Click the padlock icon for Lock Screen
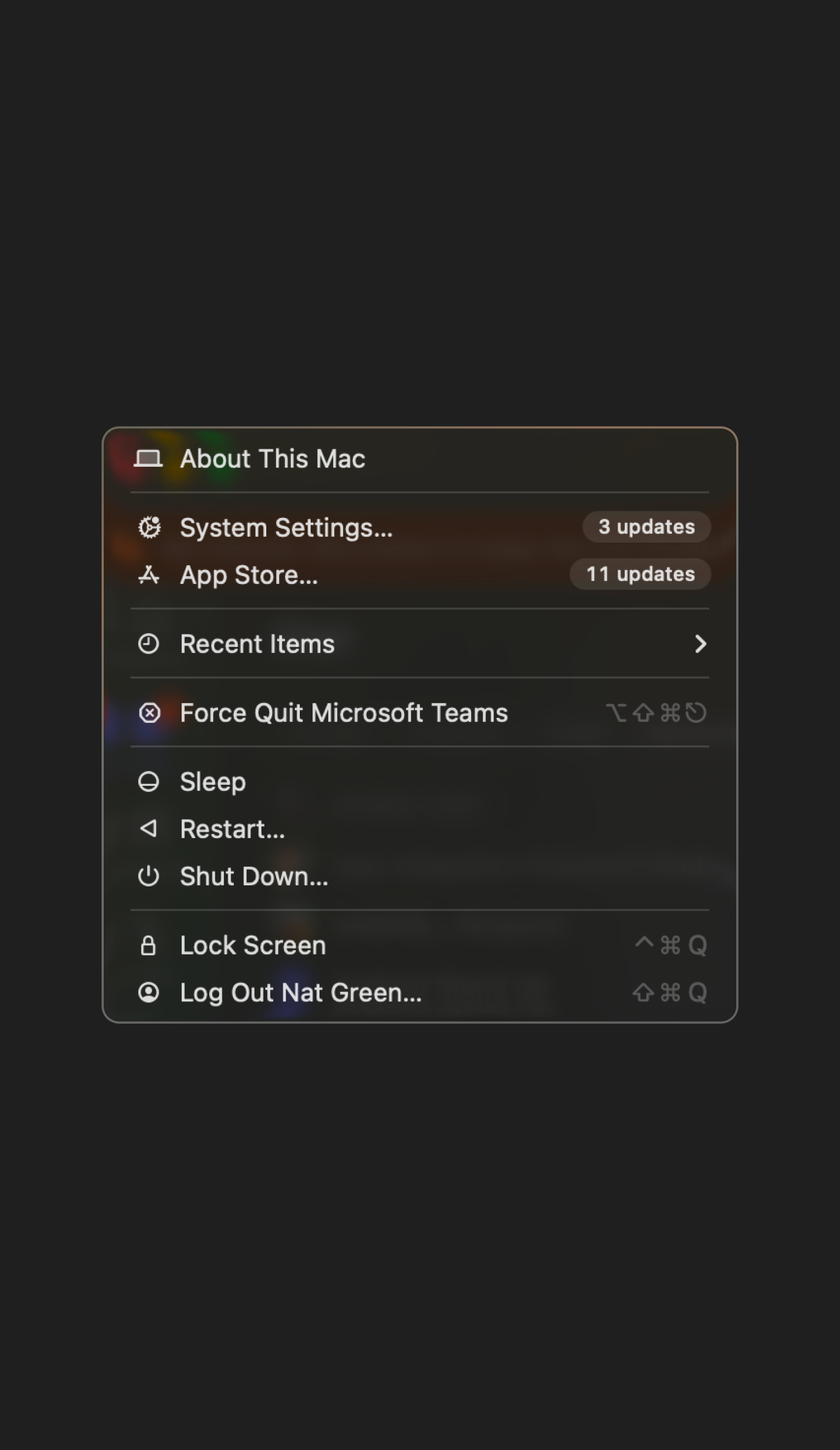 tap(148, 945)
